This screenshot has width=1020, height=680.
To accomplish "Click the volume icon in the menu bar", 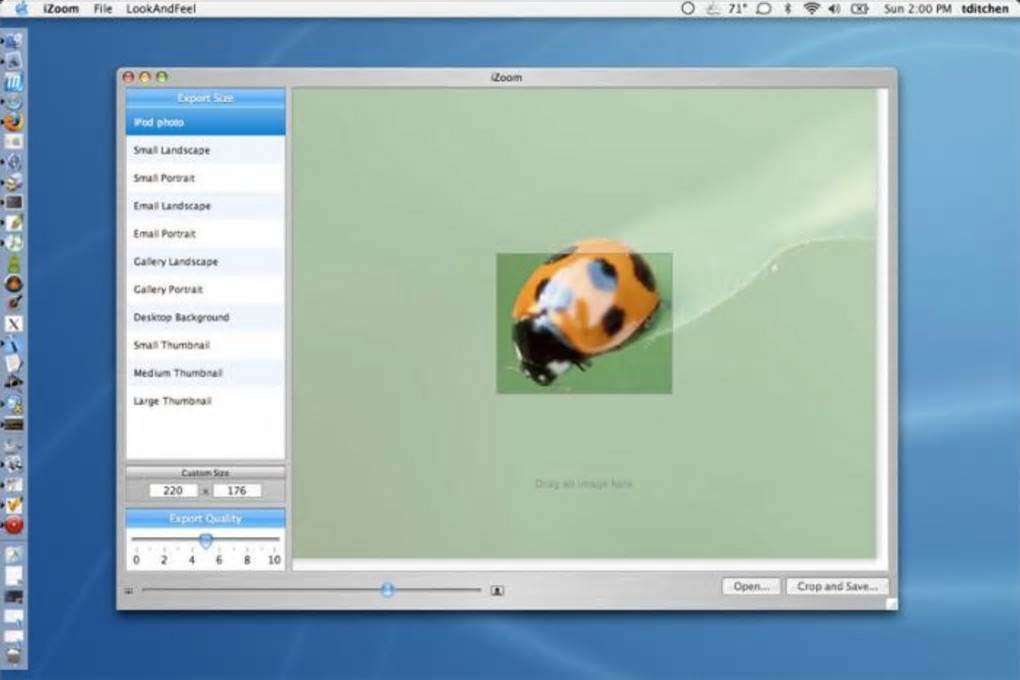I will [x=834, y=8].
